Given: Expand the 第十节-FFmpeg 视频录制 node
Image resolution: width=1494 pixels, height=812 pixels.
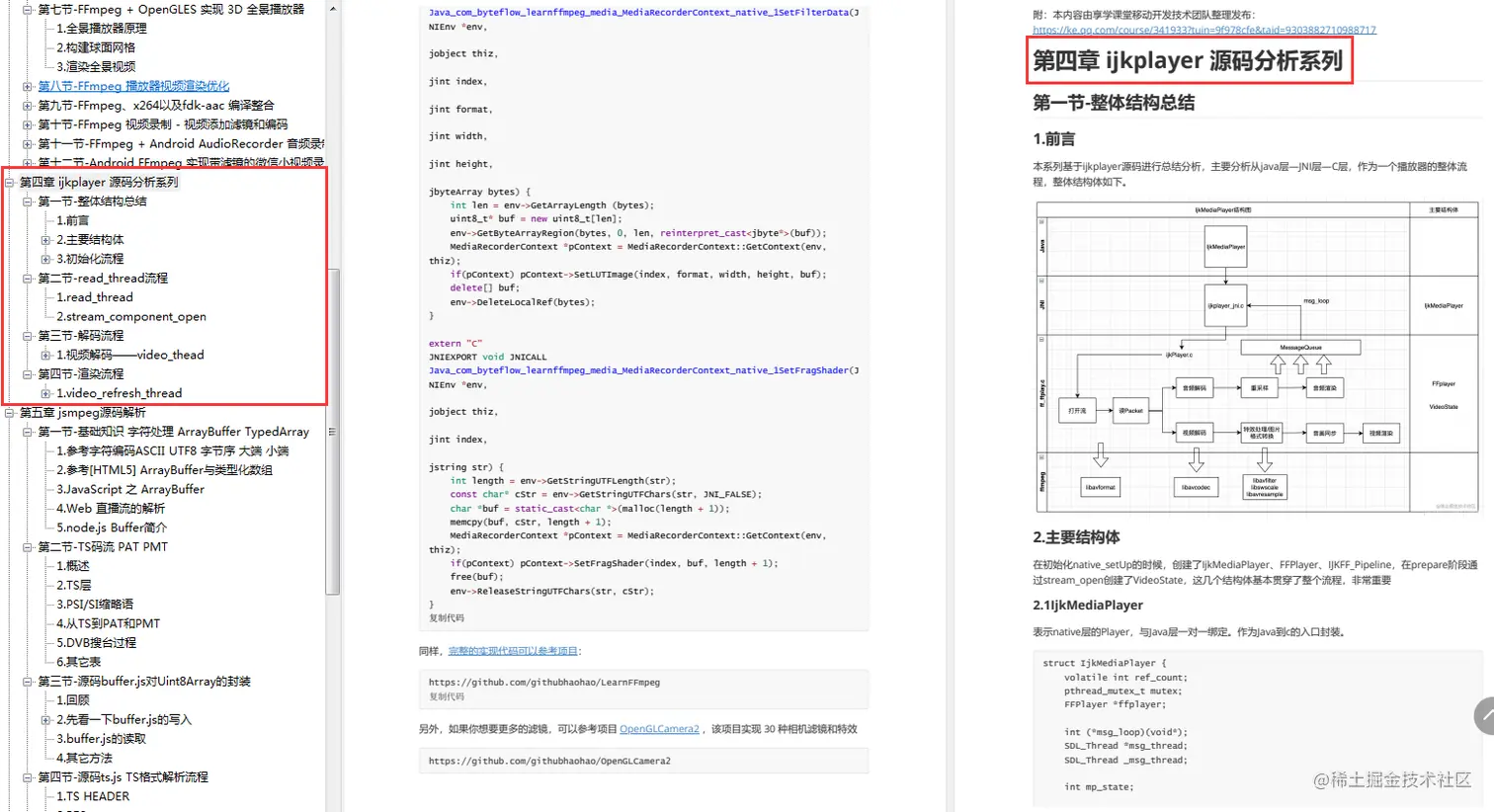Looking at the screenshot, I should tap(28, 124).
